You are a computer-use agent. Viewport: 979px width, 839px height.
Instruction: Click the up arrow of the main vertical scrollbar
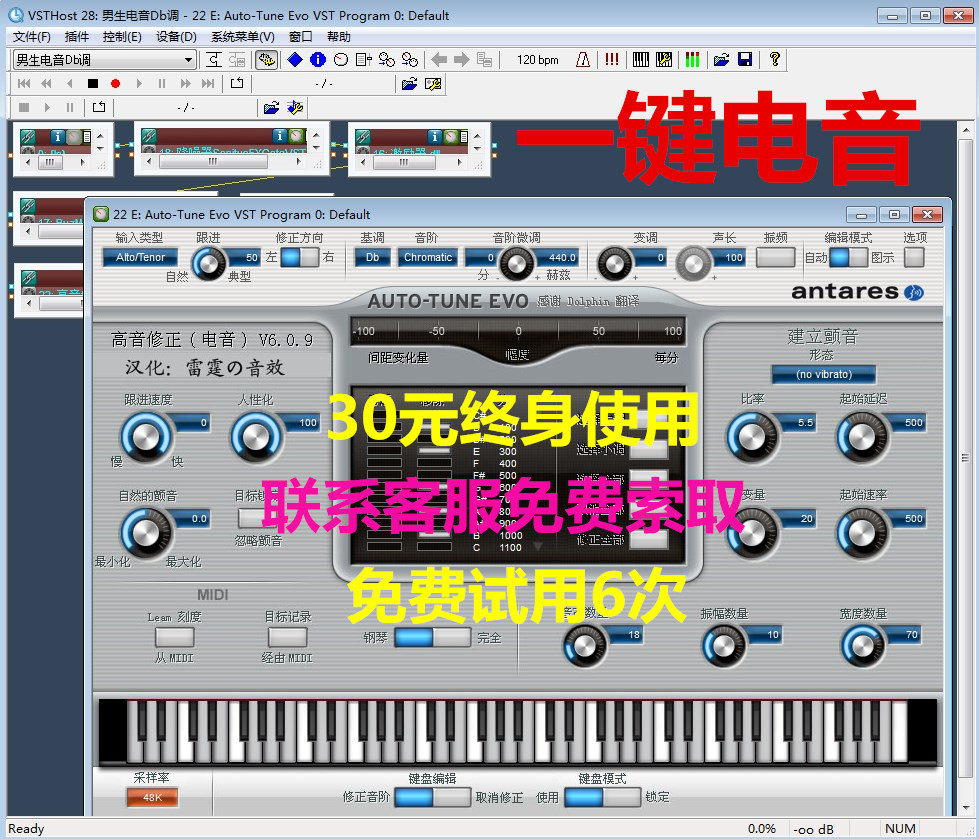click(965, 132)
